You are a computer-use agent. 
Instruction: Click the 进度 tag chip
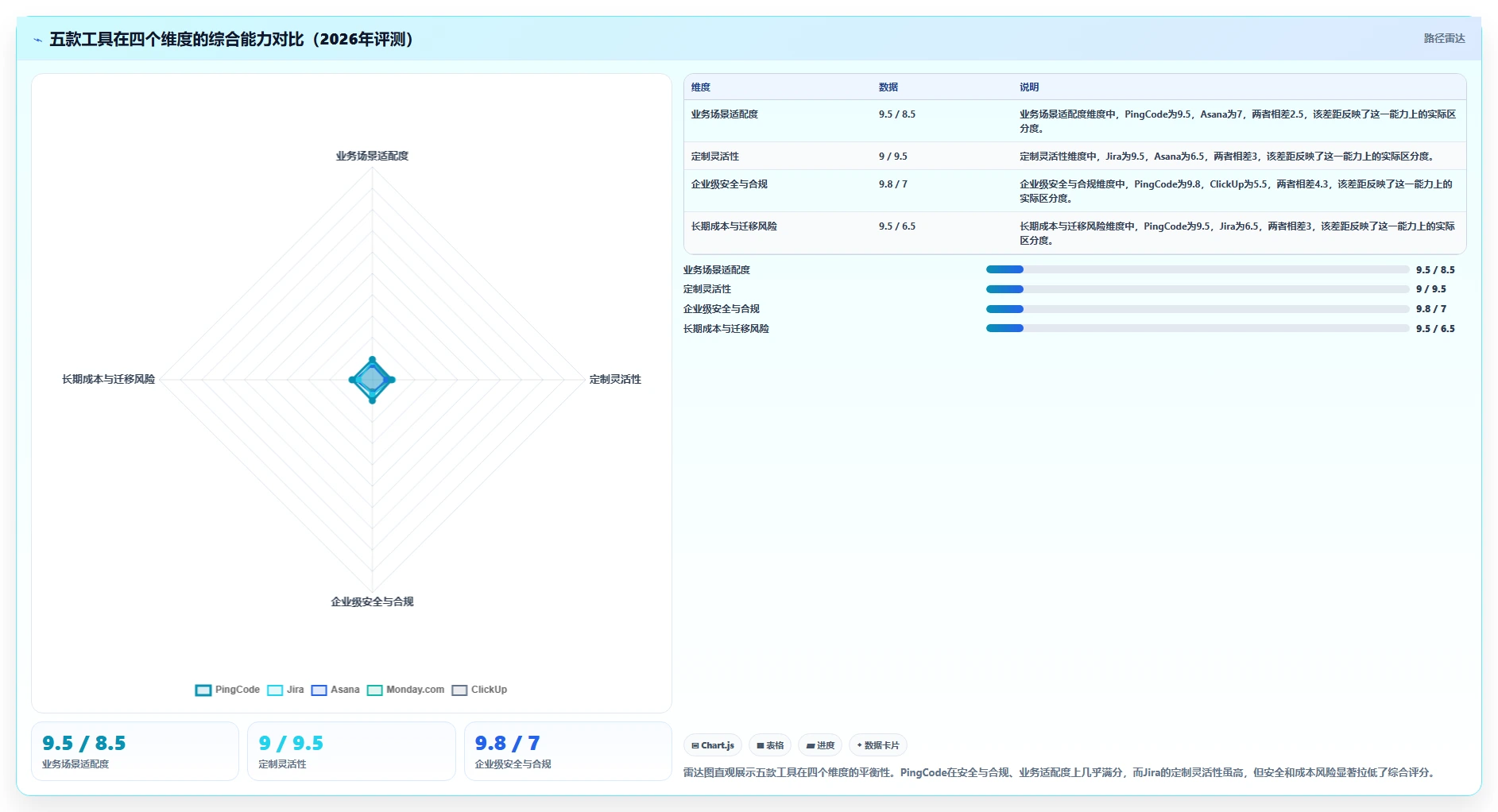pos(820,745)
